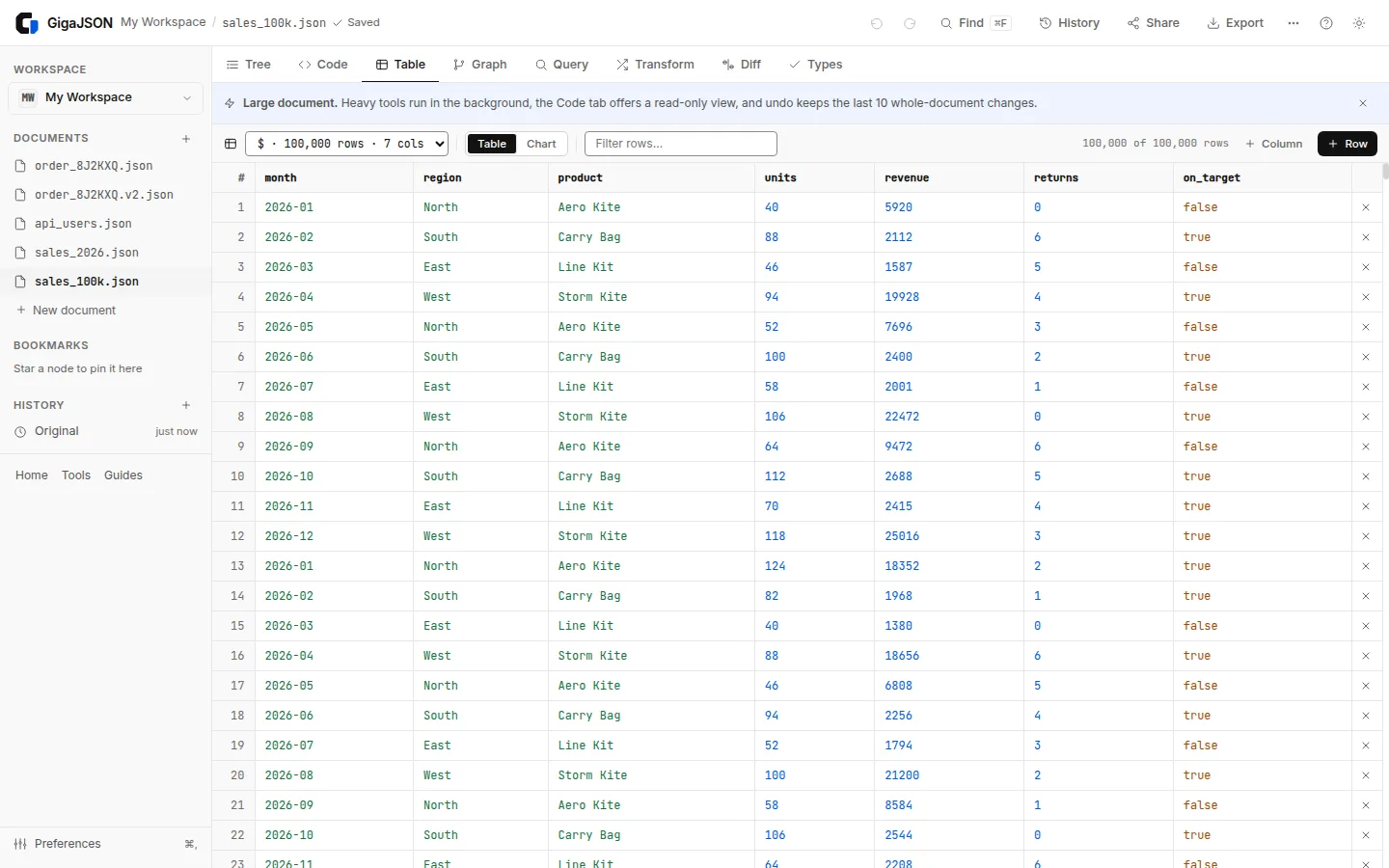The image size is (1389, 868).
Task: Click the undo arrow icon
Action: 876,23
